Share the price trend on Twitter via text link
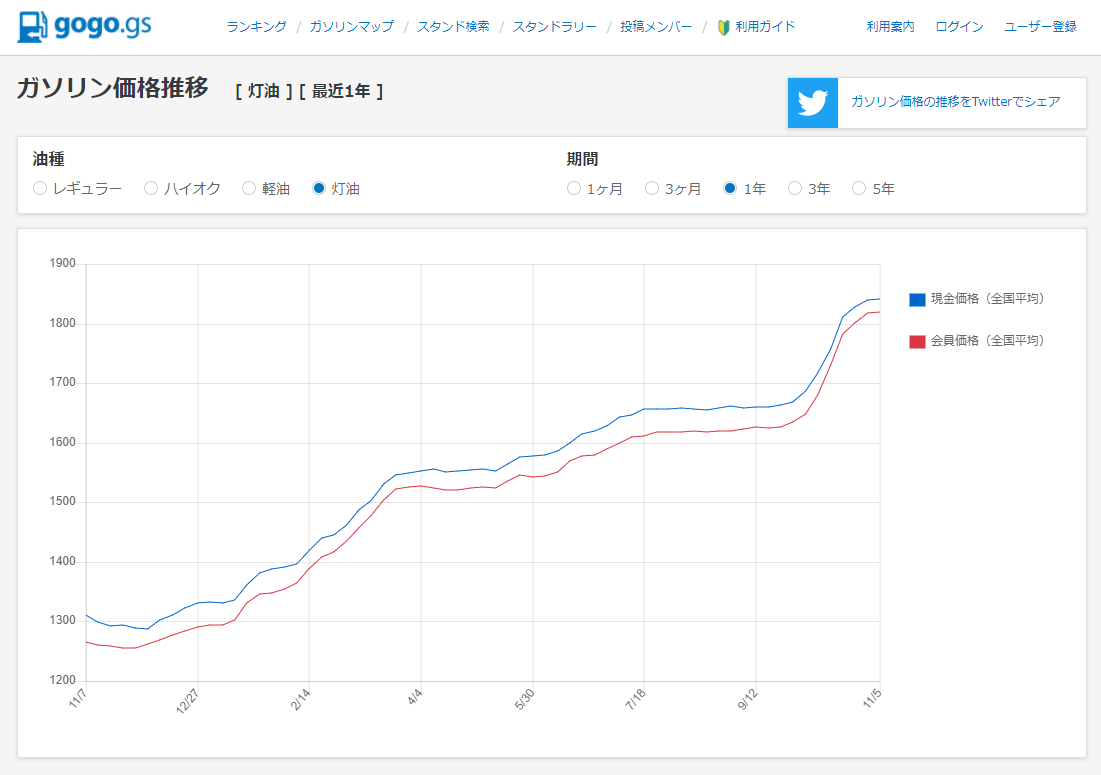The width and height of the screenshot is (1101, 775). [956, 102]
